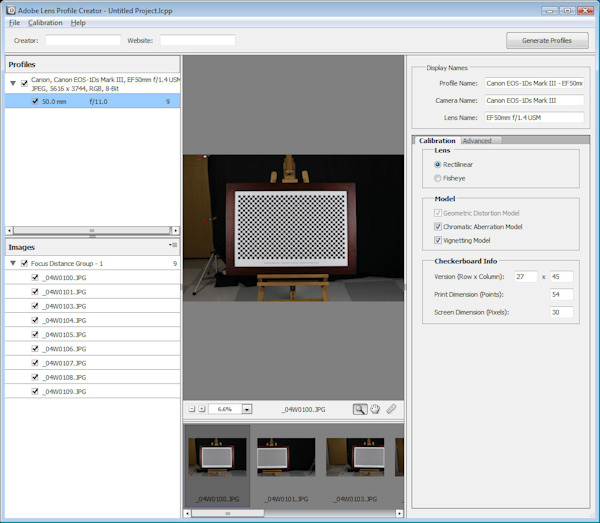
Task: Open the Calibration menu
Action: pos(45,22)
